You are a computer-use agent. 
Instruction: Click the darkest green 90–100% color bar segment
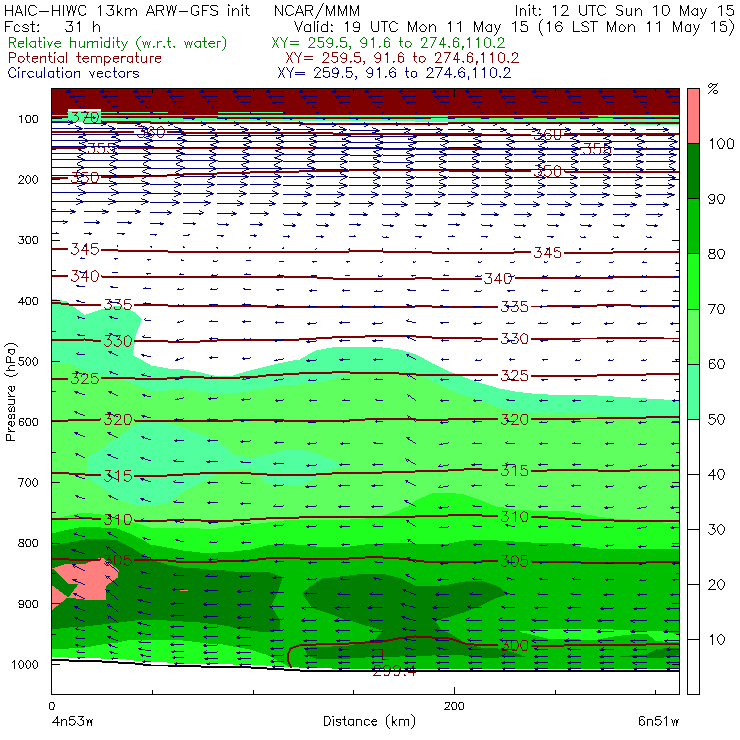pos(693,171)
